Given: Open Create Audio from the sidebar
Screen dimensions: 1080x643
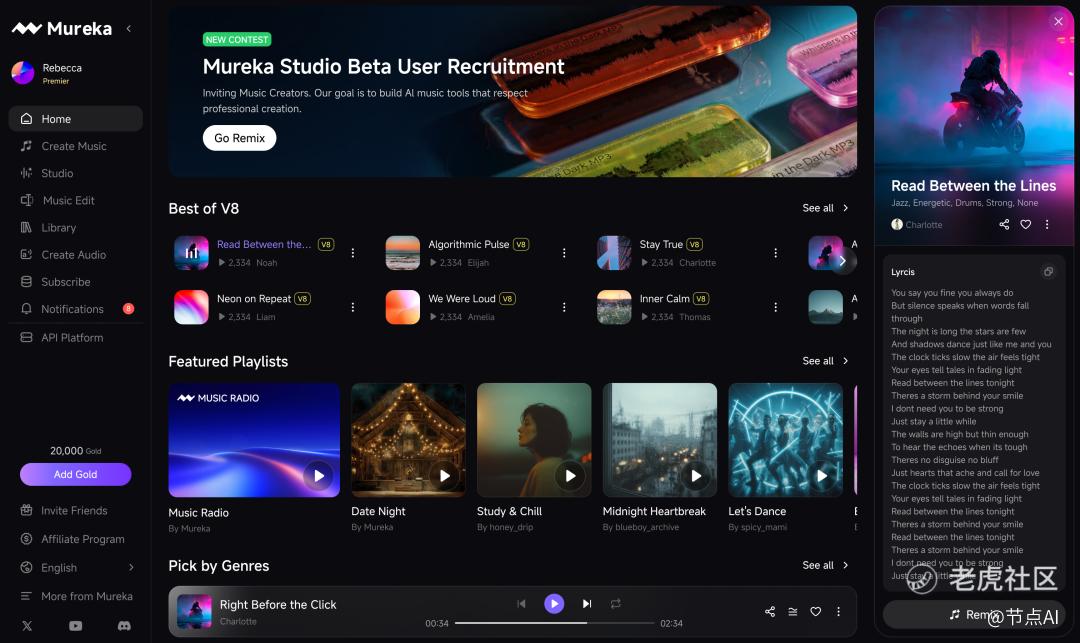Looking at the screenshot, I should (76, 255).
